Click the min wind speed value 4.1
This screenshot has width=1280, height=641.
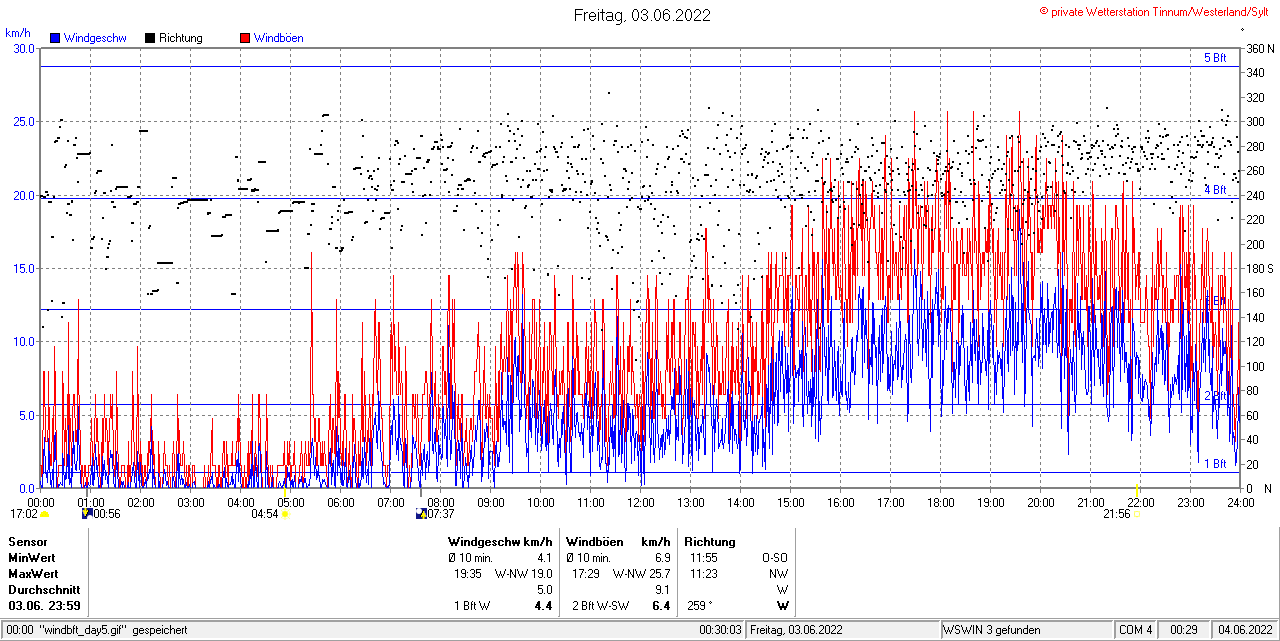click(x=544, y=558)
